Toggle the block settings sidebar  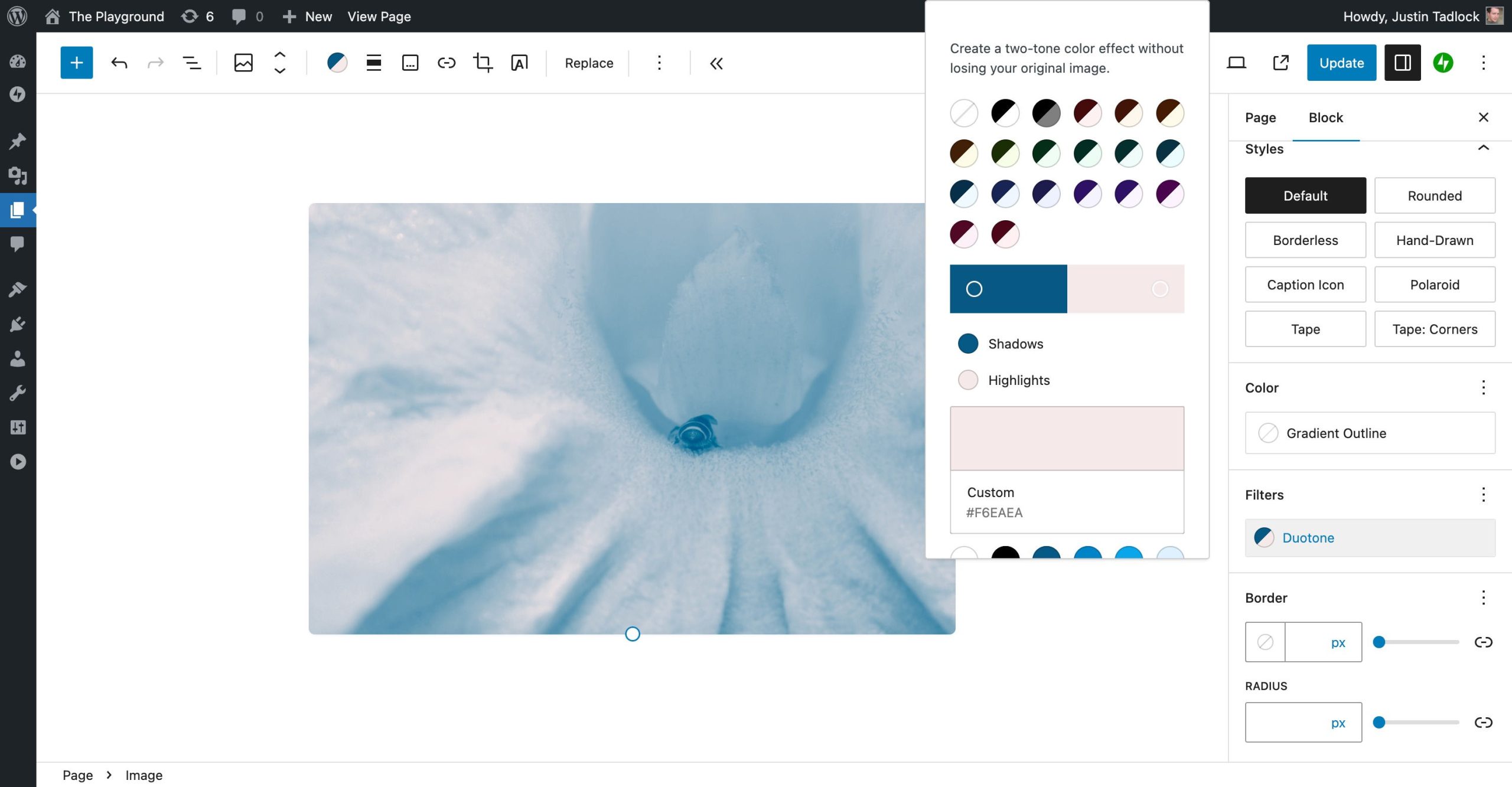tap(1402, 62)
